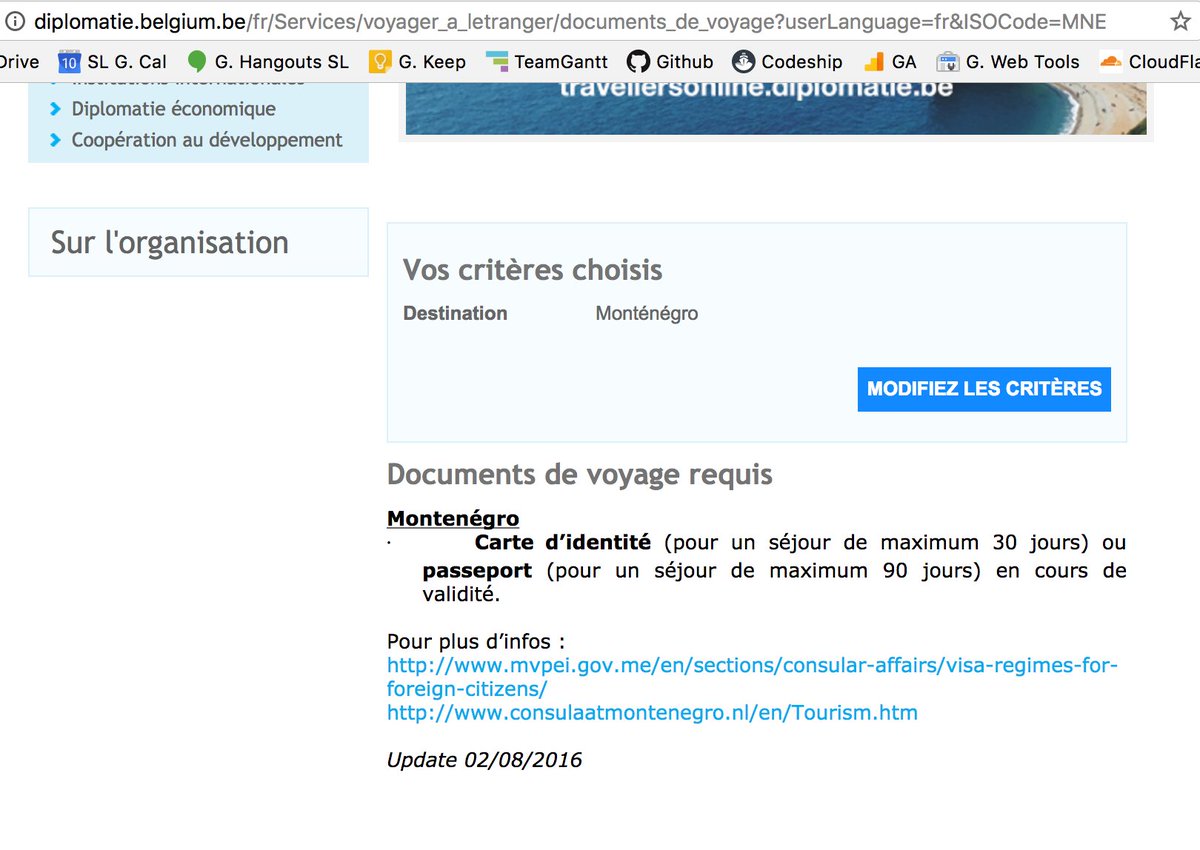
Task: Open the Codeship bookmark
Action: pyautogui.click(x=787, y=61)
